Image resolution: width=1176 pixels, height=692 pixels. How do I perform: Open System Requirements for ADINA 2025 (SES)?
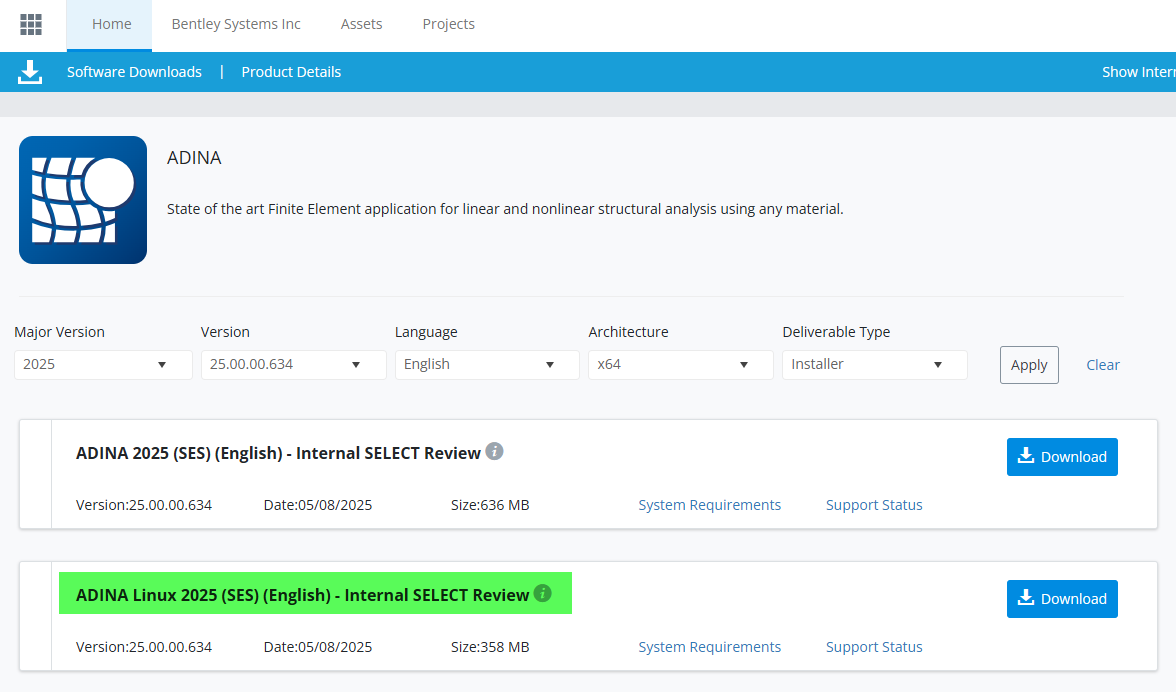pos(710,505)
